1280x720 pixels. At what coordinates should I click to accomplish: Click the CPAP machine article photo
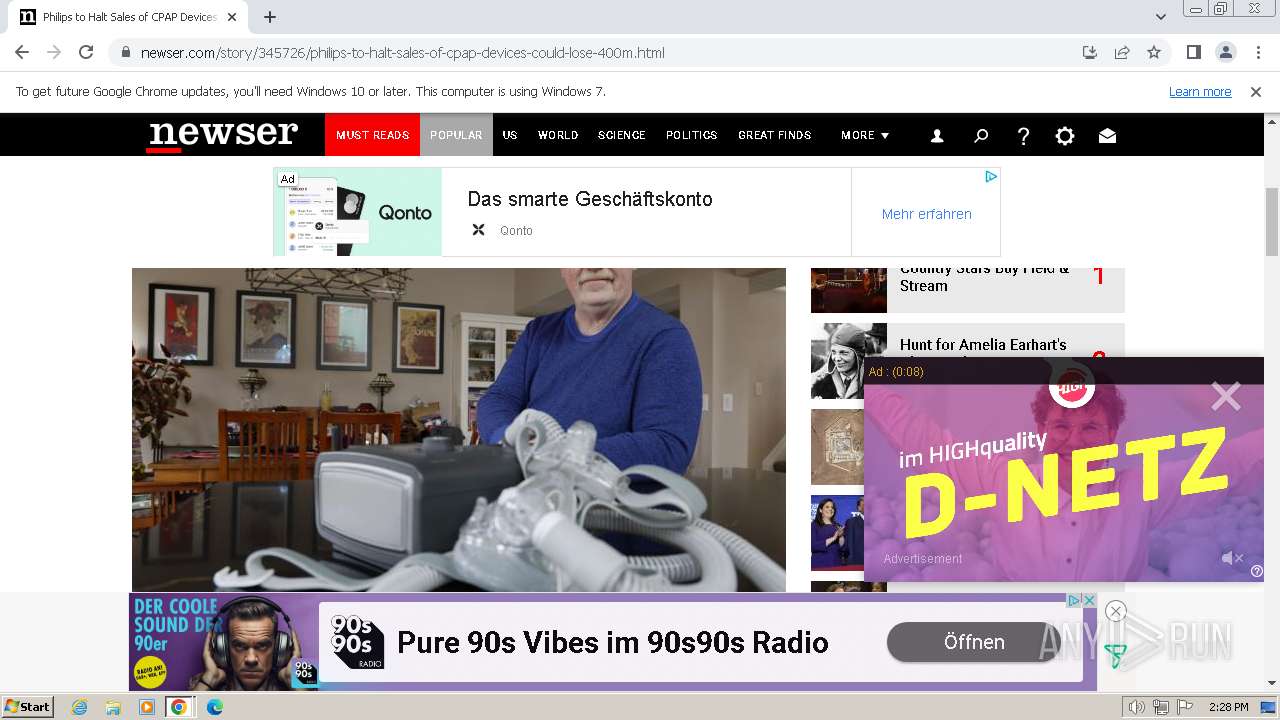point(459,430)
